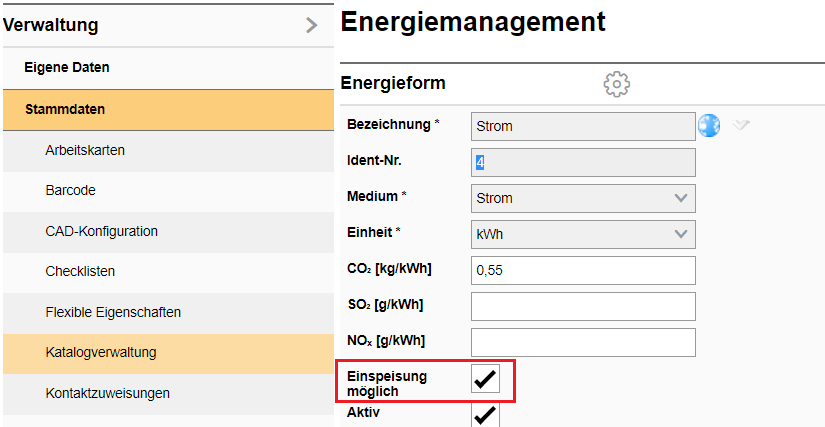Open Flexible Eigenschaften menu entry

(168, 312)
